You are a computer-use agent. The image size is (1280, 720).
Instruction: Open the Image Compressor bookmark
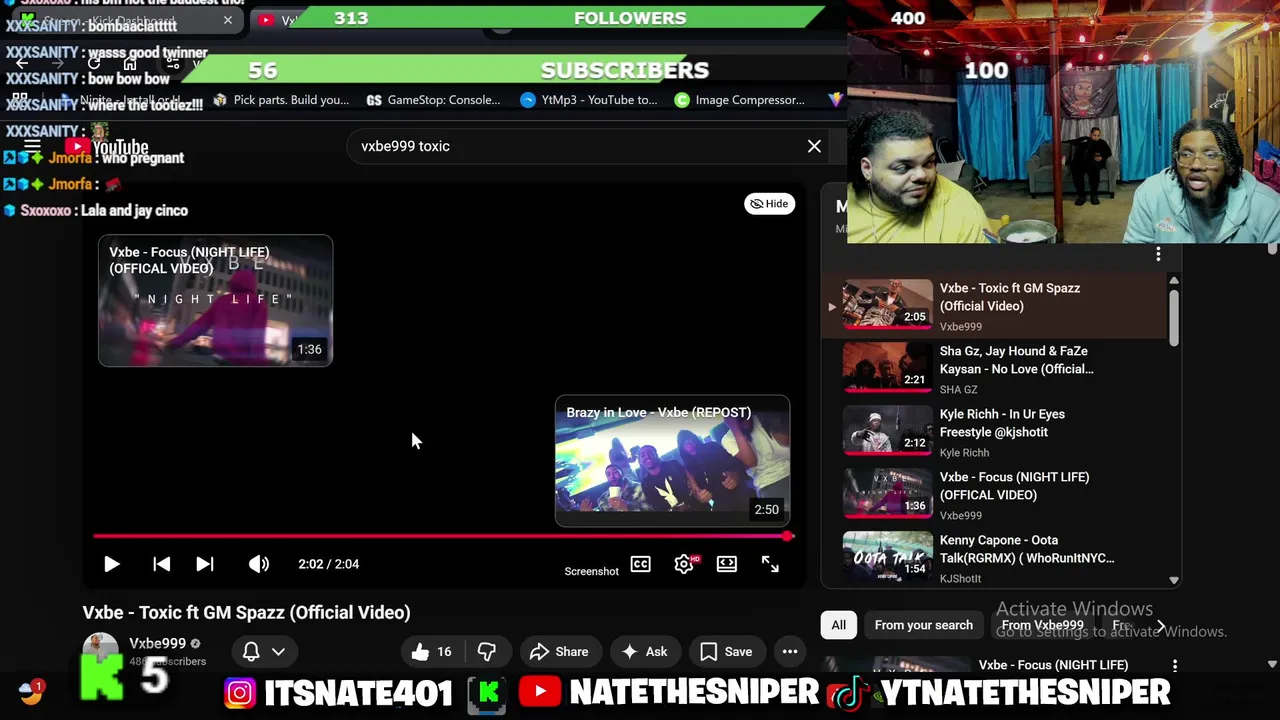tap(740, 100)
